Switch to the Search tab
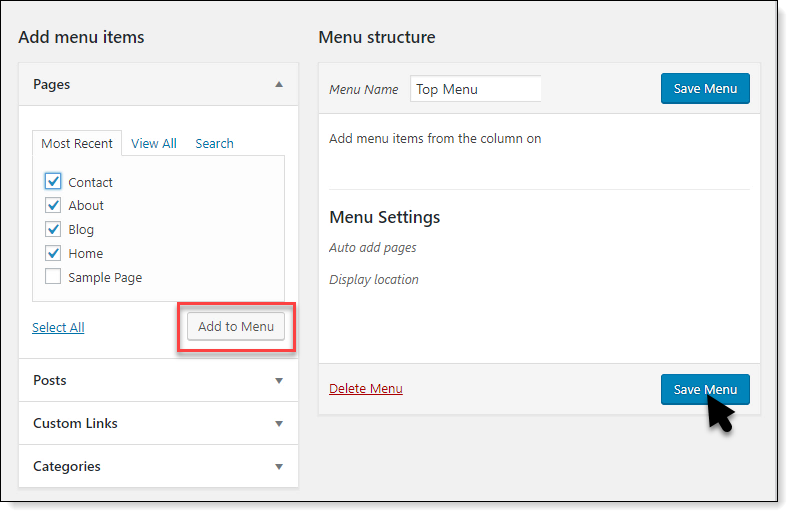This screenshot has height=517, width=793. click(214, 144)
